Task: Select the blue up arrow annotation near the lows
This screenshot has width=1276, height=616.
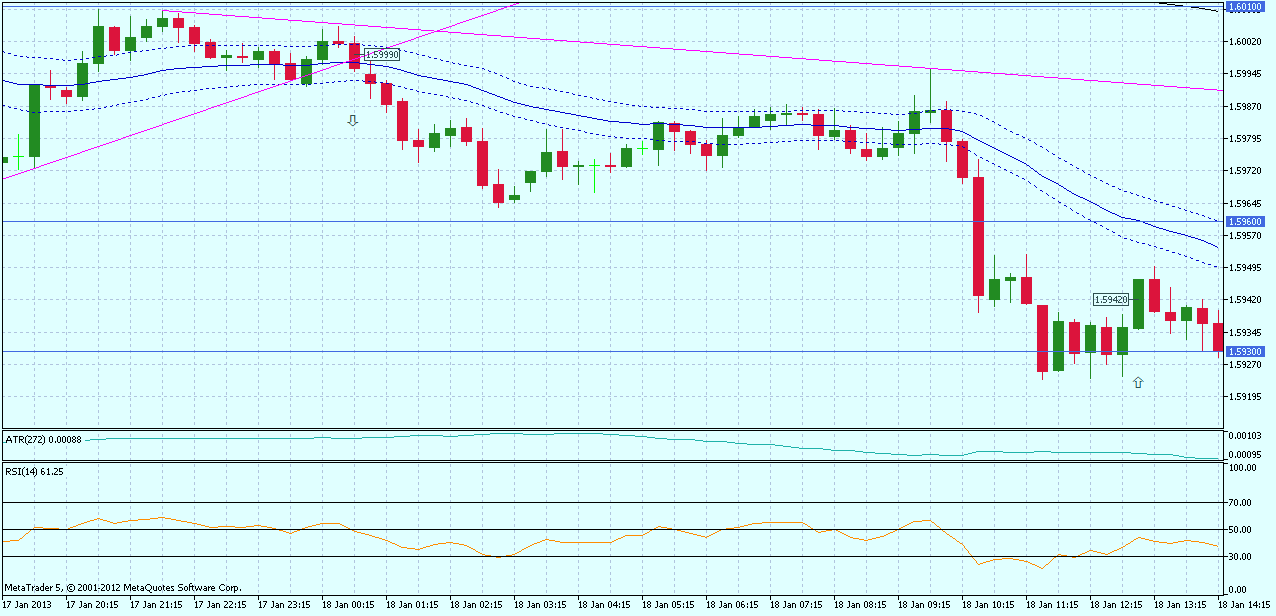Action: [x=1138, y=382]
